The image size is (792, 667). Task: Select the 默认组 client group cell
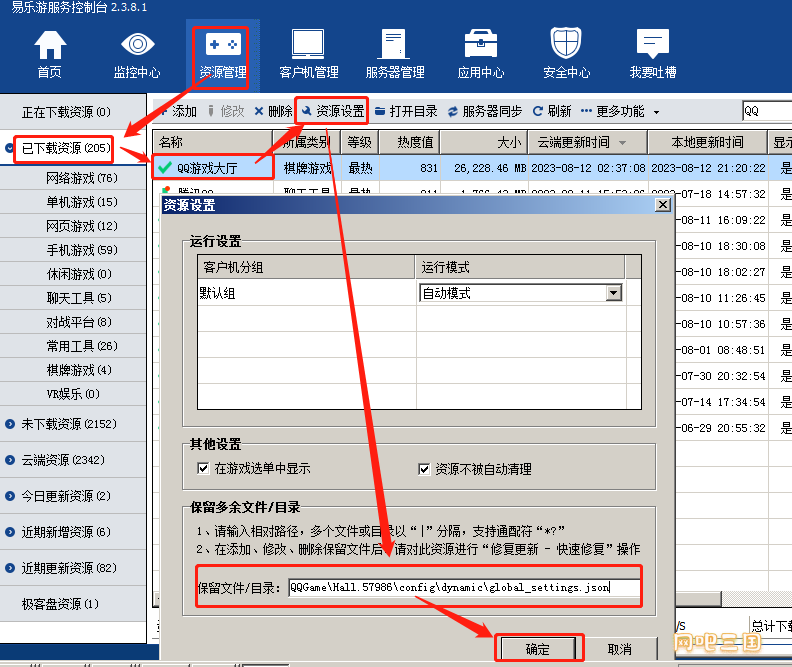click(x=306, y=293)
